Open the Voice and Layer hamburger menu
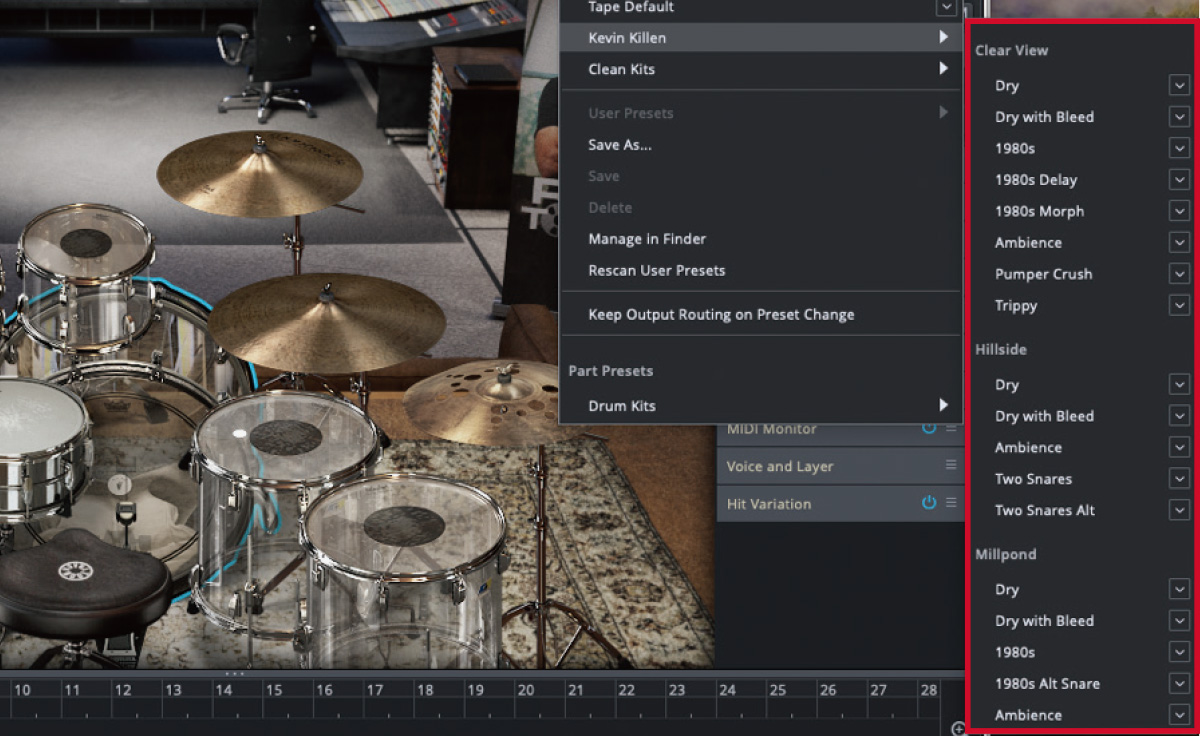1200x736 pixels. (950, 466)
